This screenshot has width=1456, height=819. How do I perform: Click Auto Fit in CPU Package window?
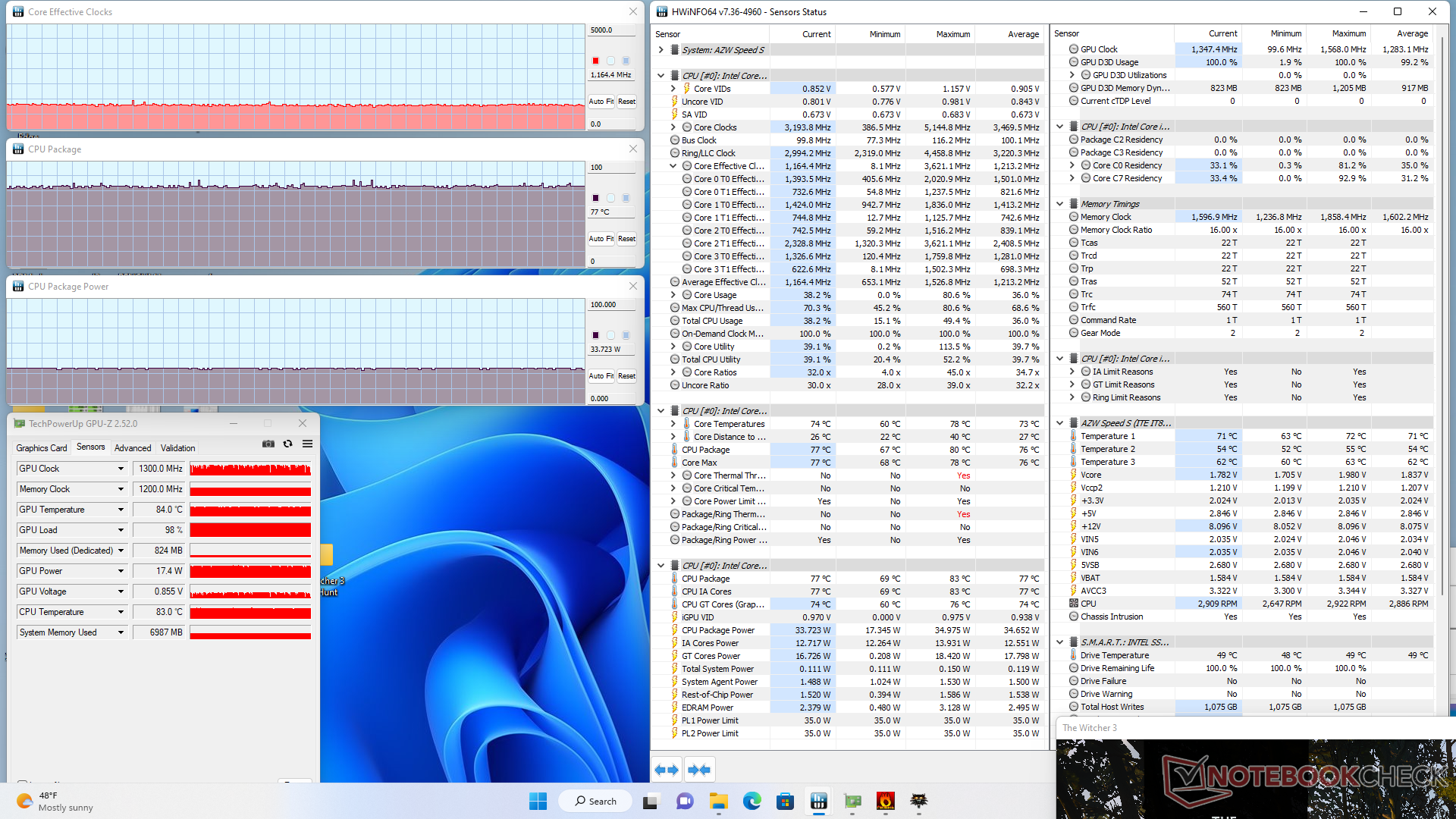point(601,239)
